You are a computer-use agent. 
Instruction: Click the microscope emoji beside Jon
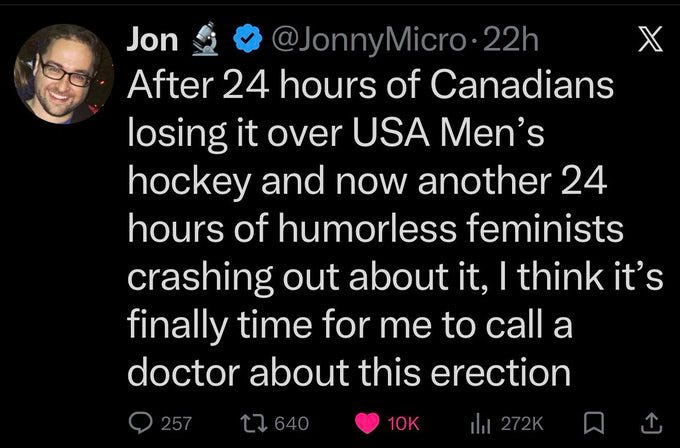206,38
